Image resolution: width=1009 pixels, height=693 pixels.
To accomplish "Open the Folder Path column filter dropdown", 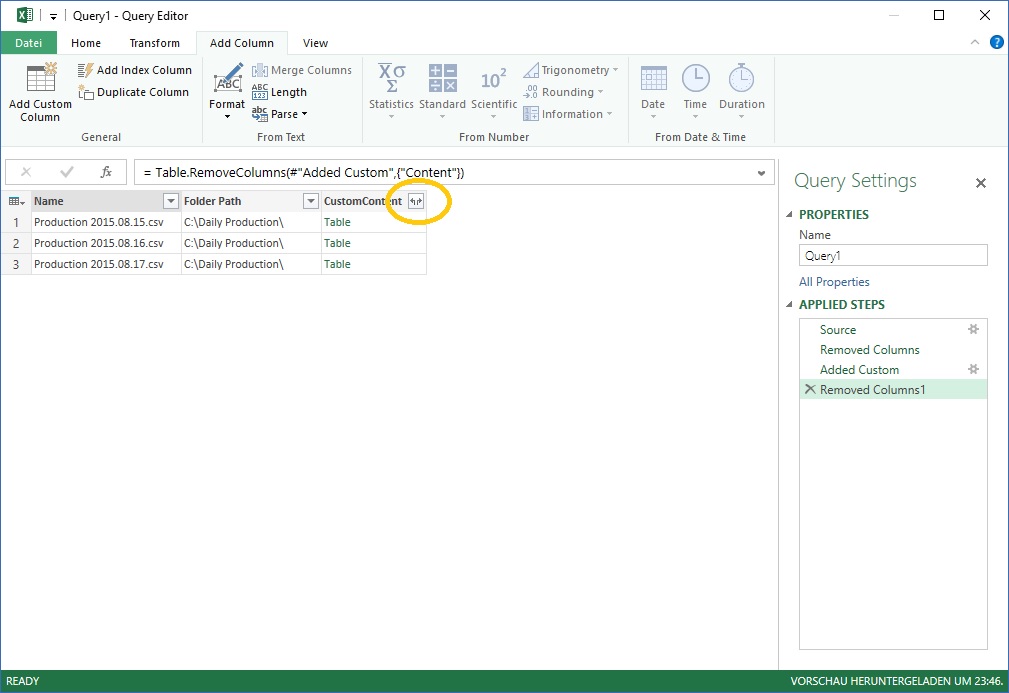I will point(310,201).
